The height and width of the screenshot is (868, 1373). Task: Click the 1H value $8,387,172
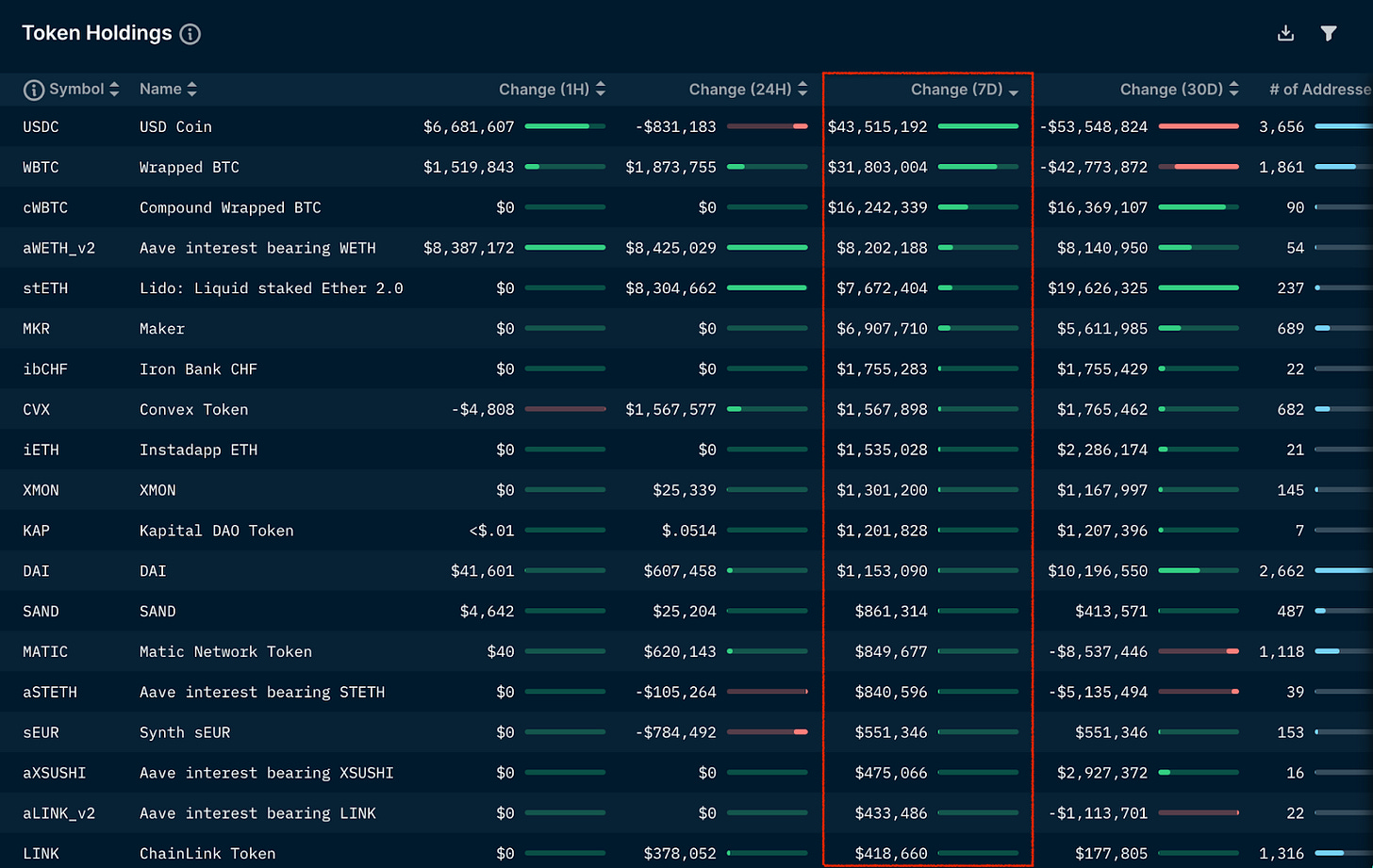(x=469, y=248)
